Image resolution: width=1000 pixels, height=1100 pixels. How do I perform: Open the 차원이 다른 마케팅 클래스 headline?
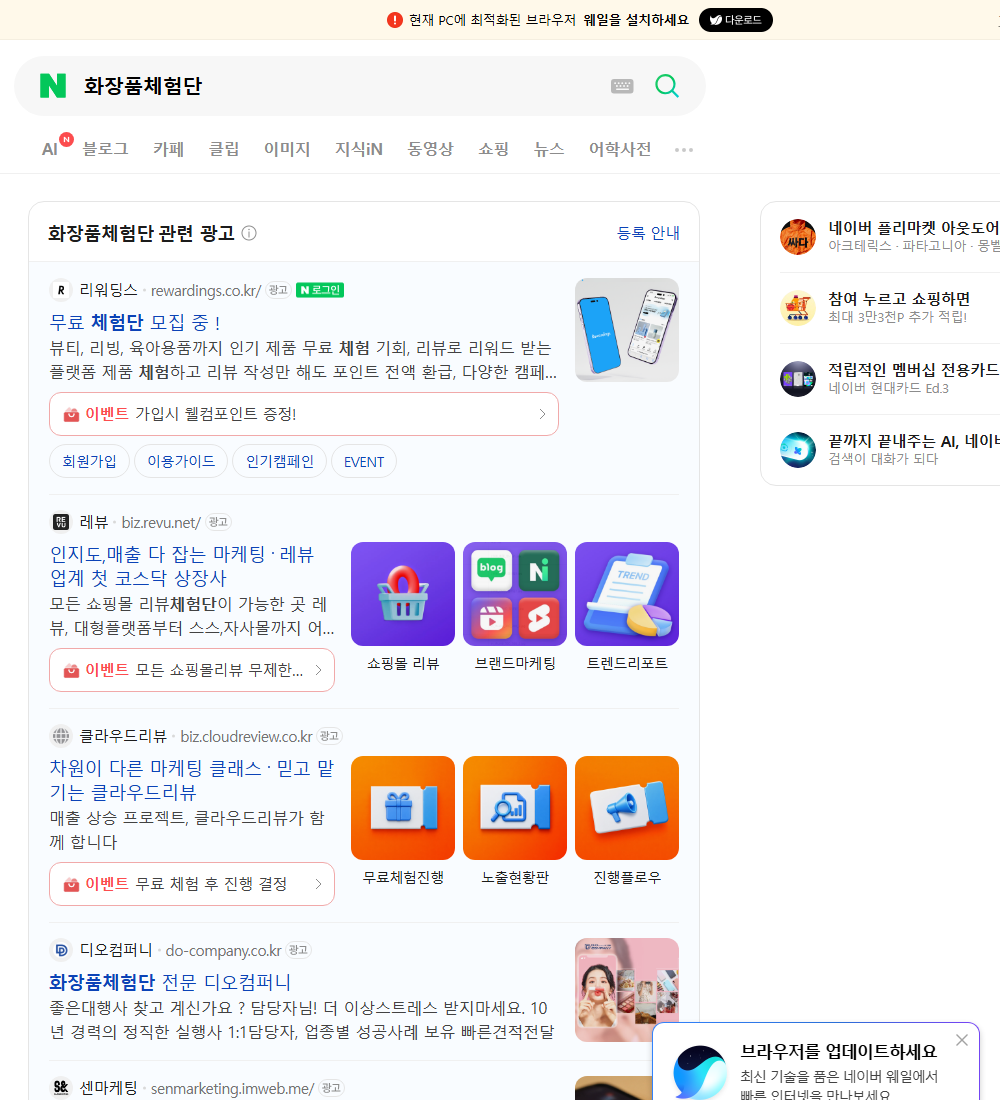pos(192,780)
